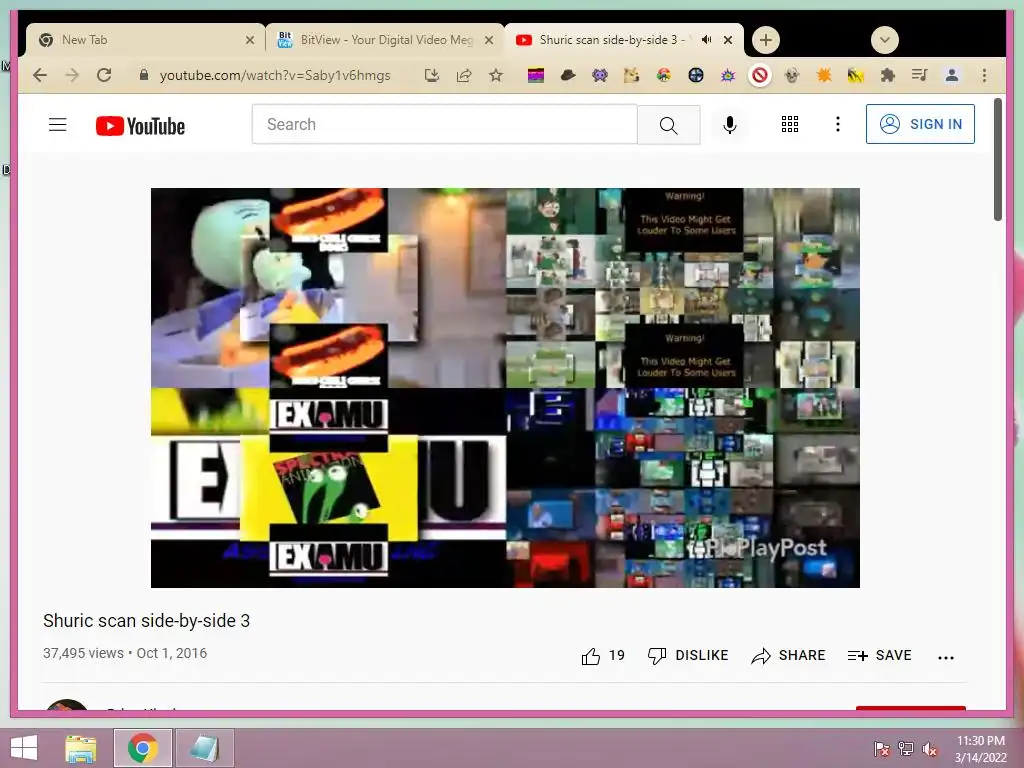This screenshot has height=768, width=1024.
Task: Open the Chrome three-dot menu
Action: coord(984,76)
